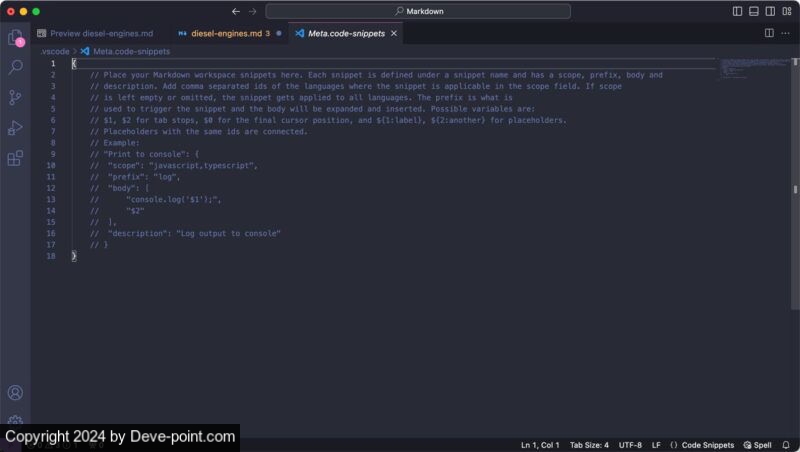Toggle the secondary side bar visibility
800x452 pixels.
(x=770, y=11)
